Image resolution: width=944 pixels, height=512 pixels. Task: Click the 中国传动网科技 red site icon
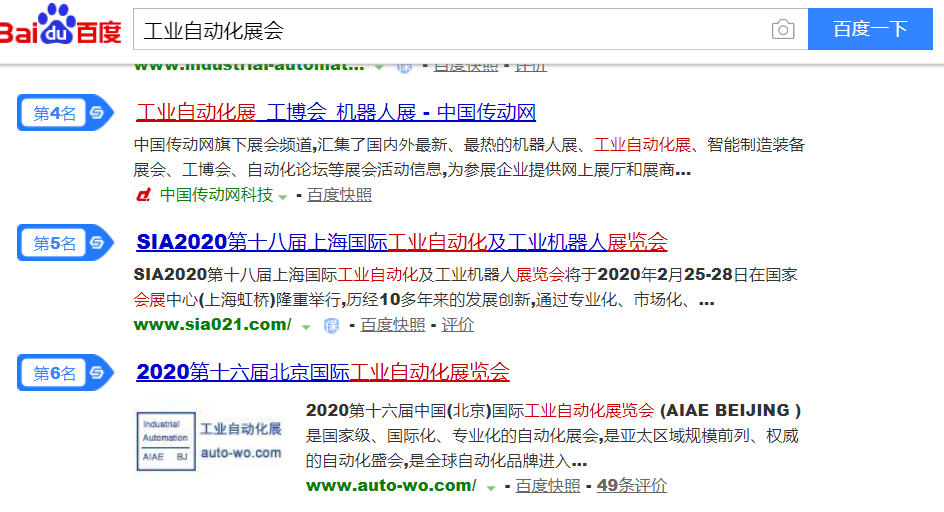pos(143,195)
